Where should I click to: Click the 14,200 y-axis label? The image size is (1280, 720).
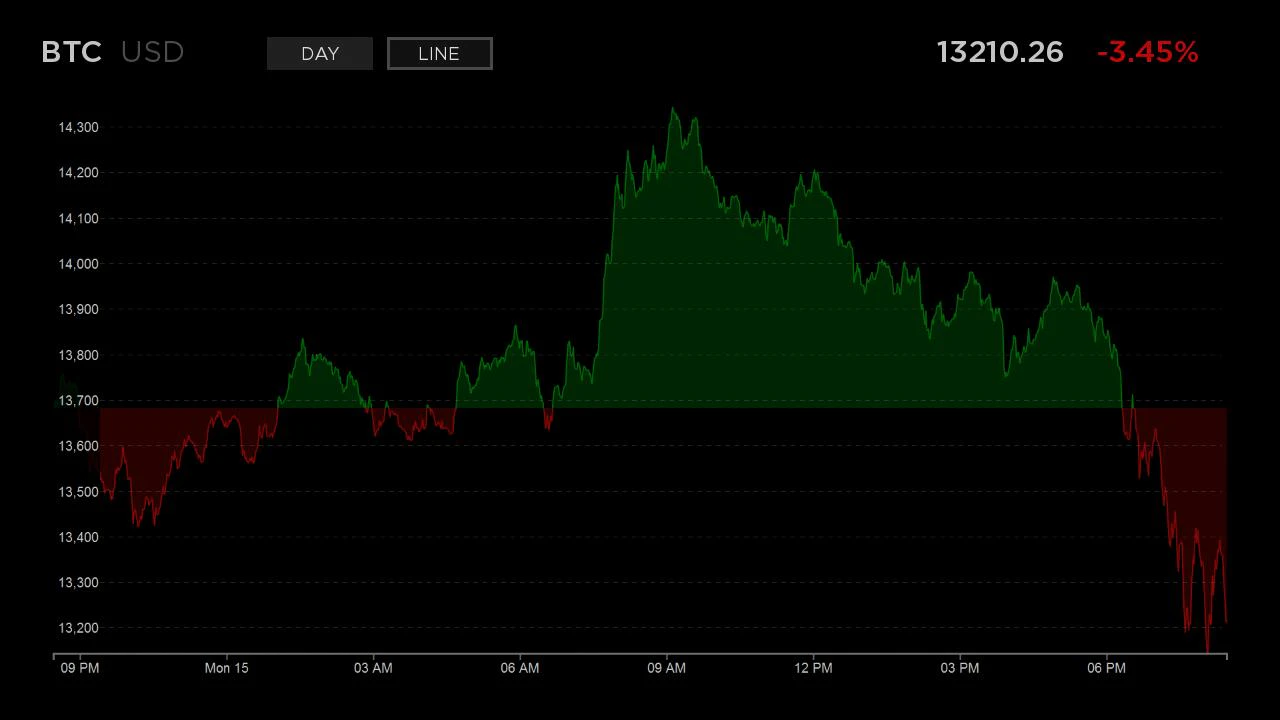click(x=78, y=173)
